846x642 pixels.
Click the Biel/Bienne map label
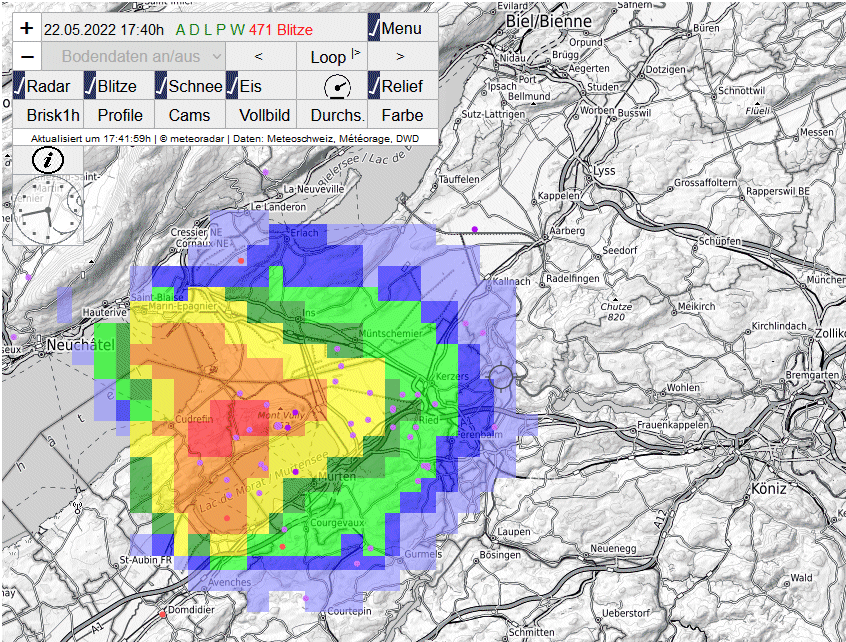[548, 22]
